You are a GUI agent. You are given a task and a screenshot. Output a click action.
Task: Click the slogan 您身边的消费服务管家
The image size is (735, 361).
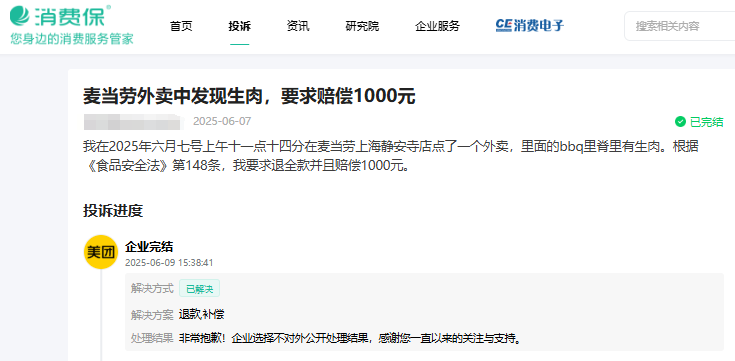click(x=72, y=38)
